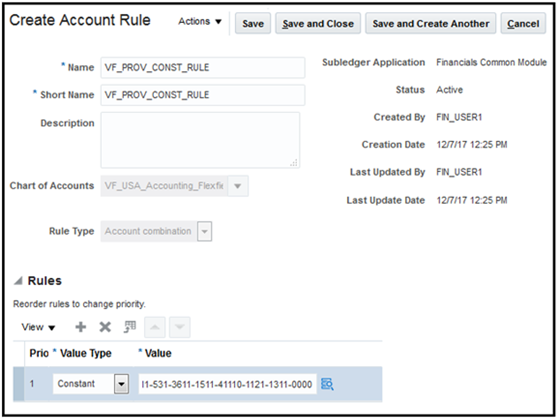The height and width of the screenshot is (419, 560).
Task: Click the Creation Date value 12/7/17 12:25 PM
Action: (472, 145)
